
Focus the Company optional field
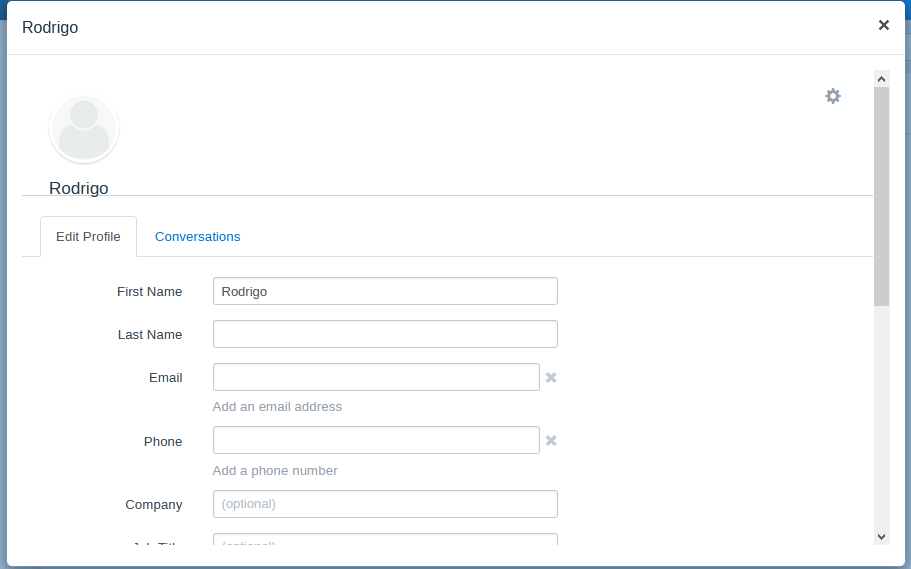[385, 504]
